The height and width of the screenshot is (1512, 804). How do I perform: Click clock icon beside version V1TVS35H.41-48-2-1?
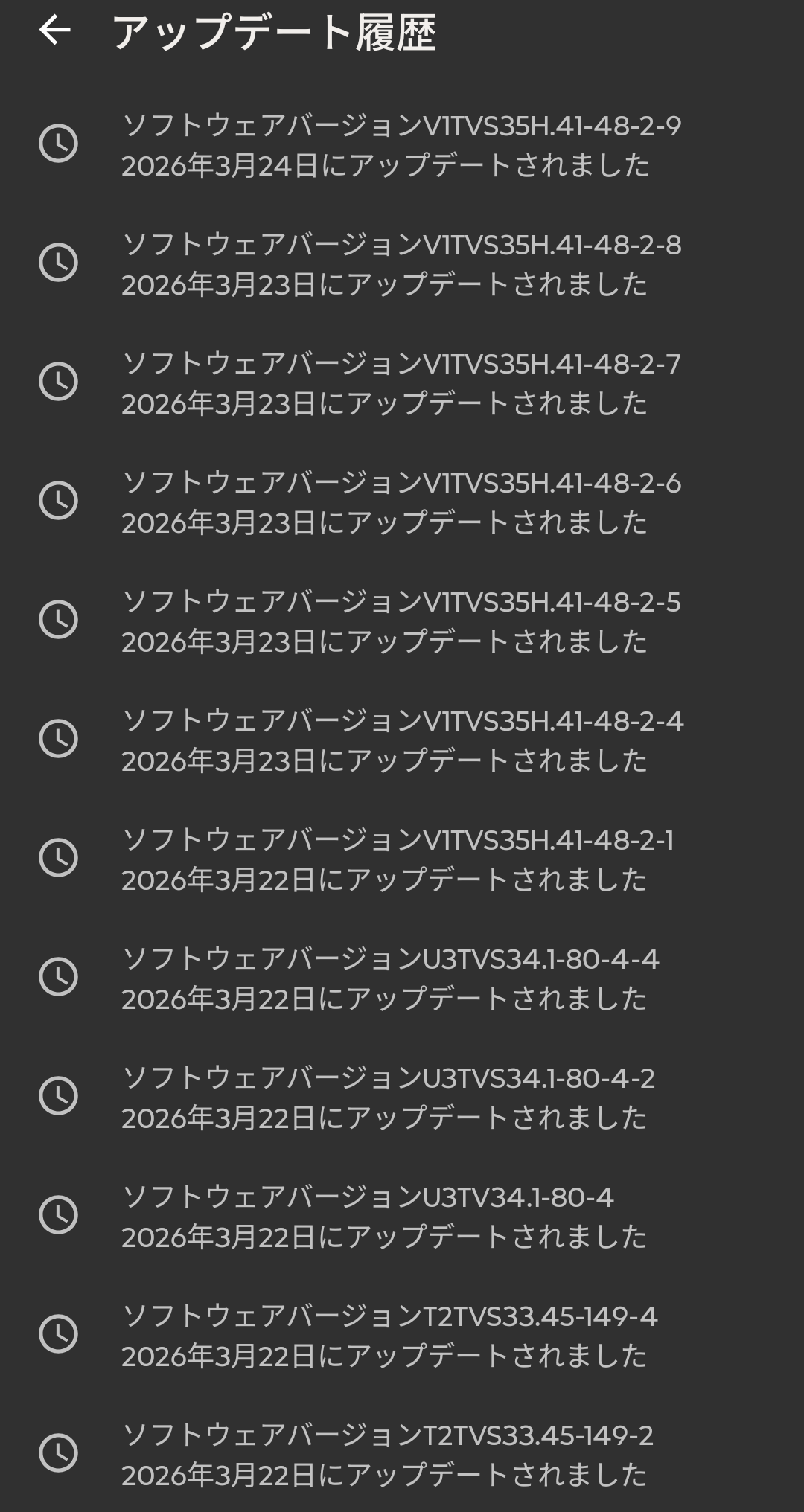(58, 858)
